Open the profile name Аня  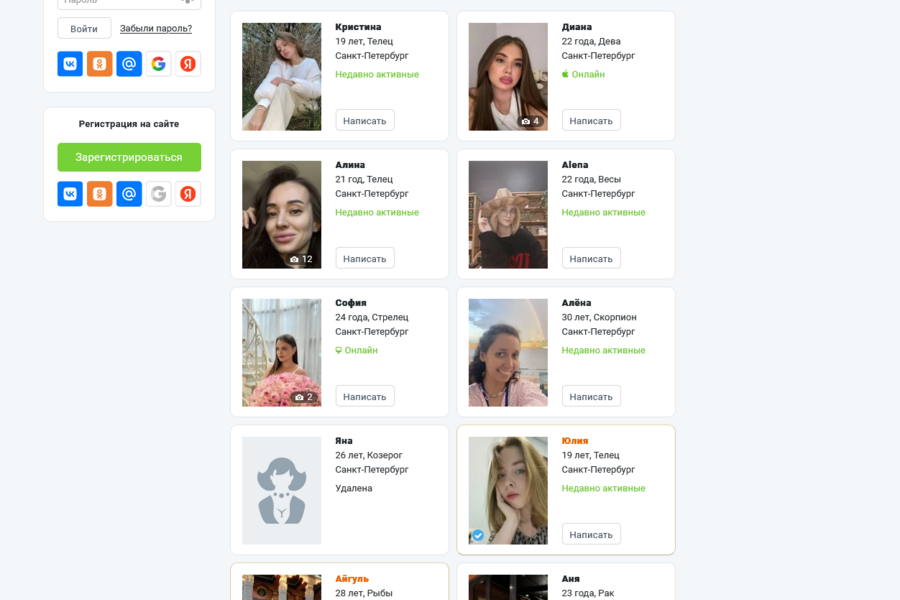571,579
